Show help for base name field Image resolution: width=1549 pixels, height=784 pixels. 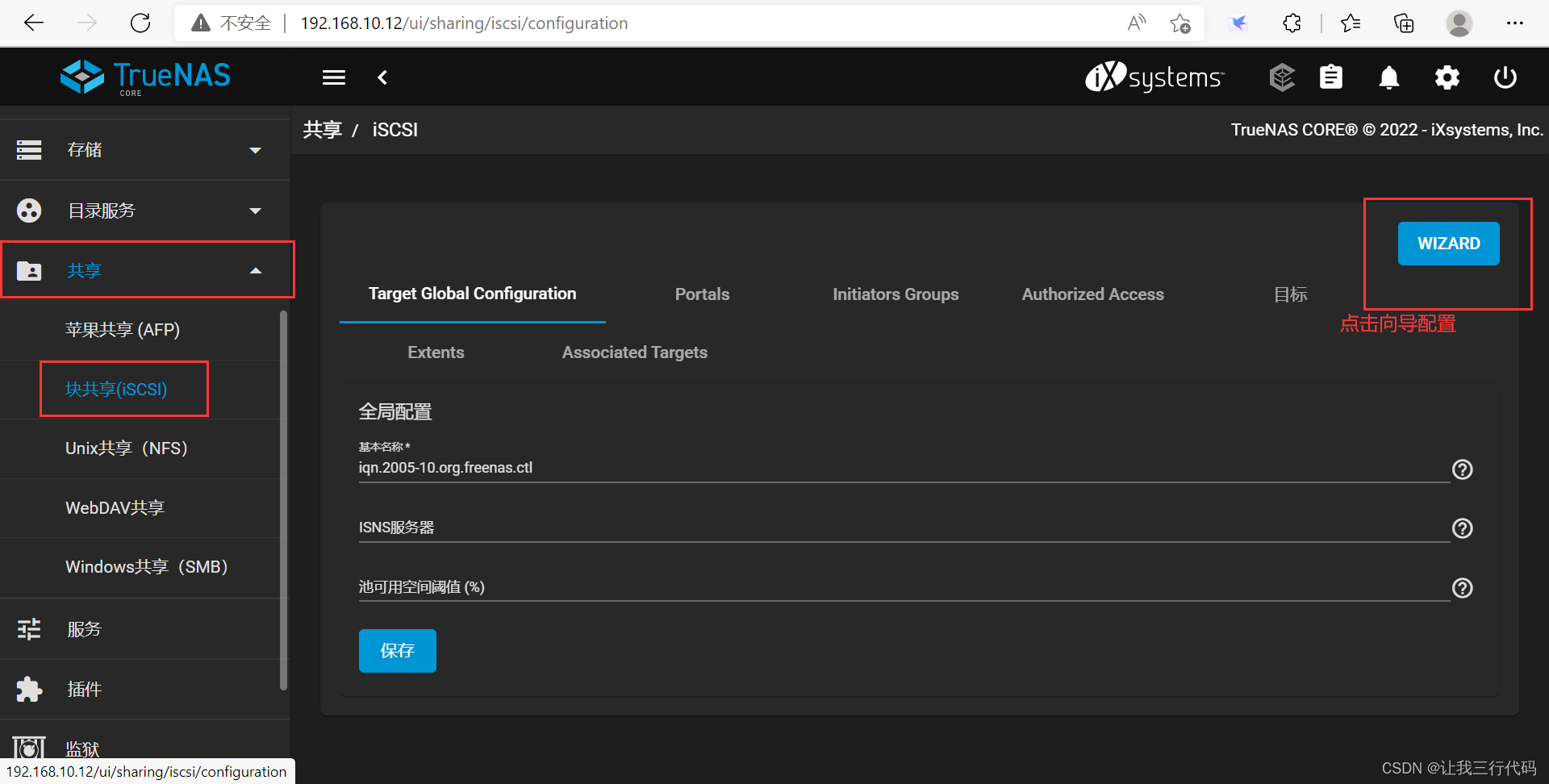pos(1463,469)
